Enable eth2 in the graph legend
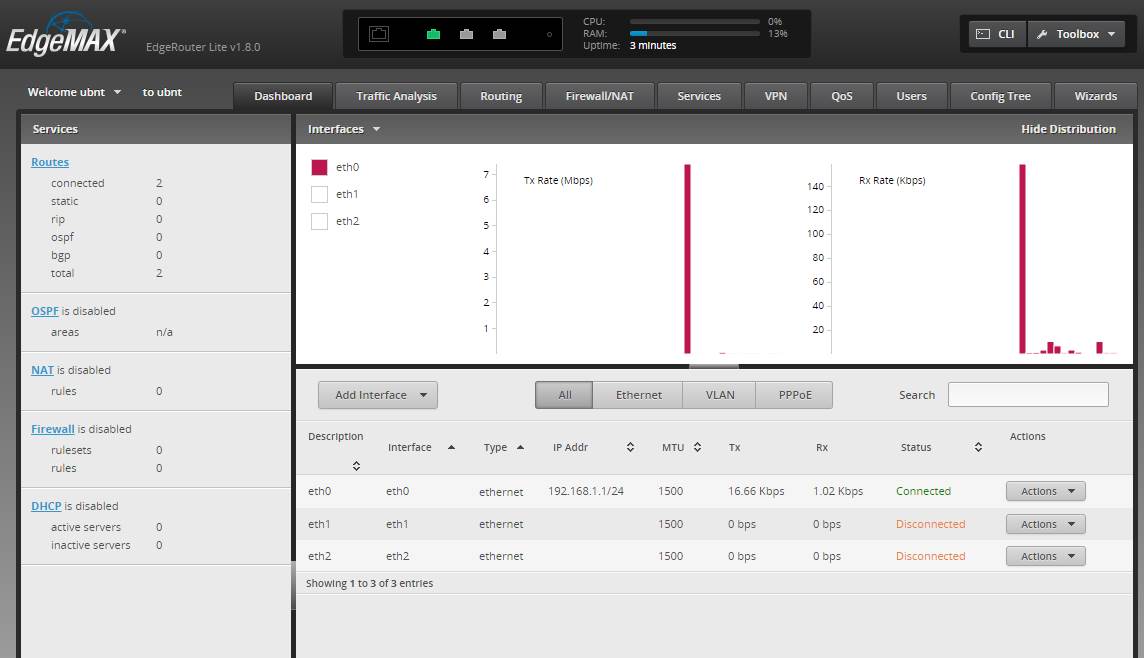 [x=319, y=221]
